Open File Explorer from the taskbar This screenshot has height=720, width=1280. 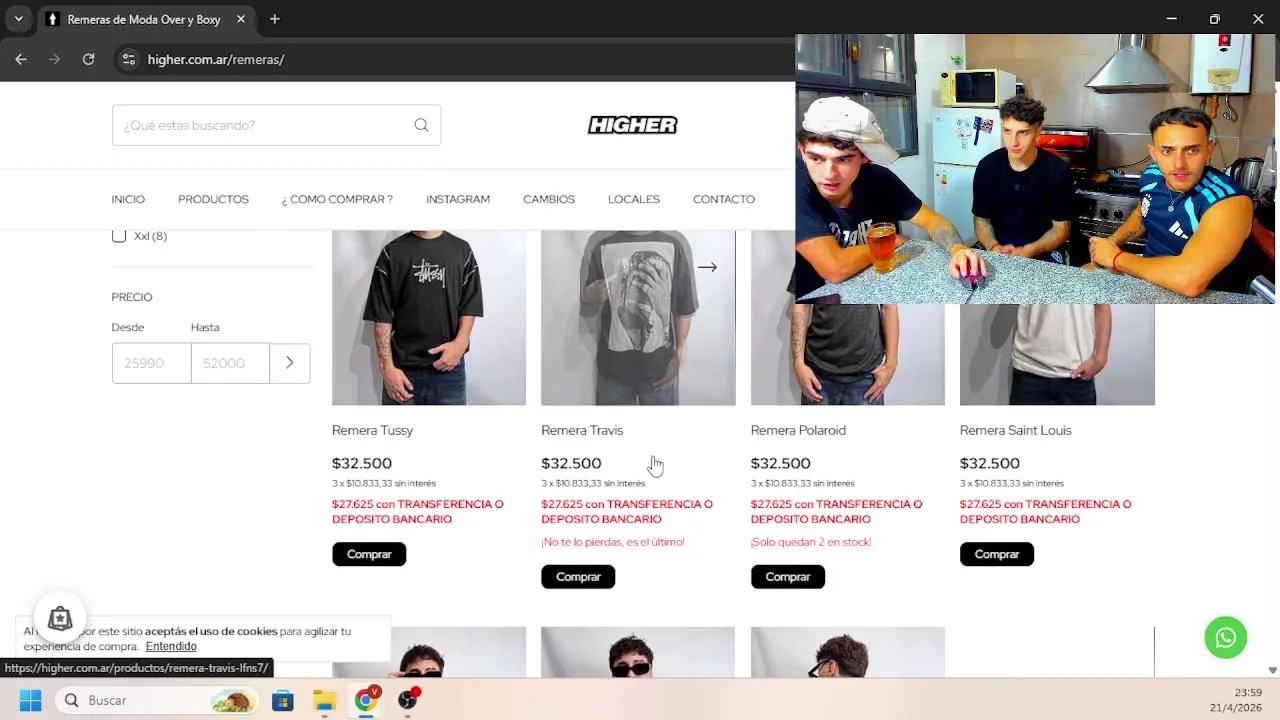click(324, 700)
